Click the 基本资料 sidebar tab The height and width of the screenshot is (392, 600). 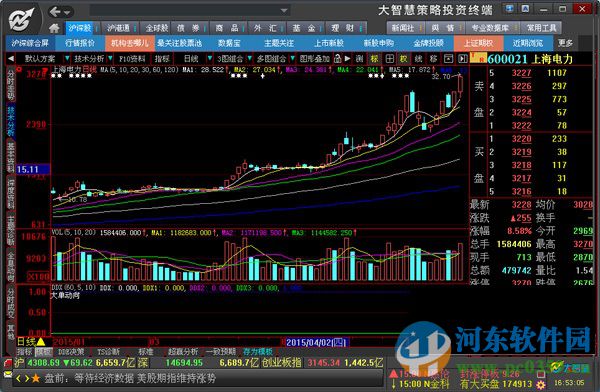[x=11, y=157]
